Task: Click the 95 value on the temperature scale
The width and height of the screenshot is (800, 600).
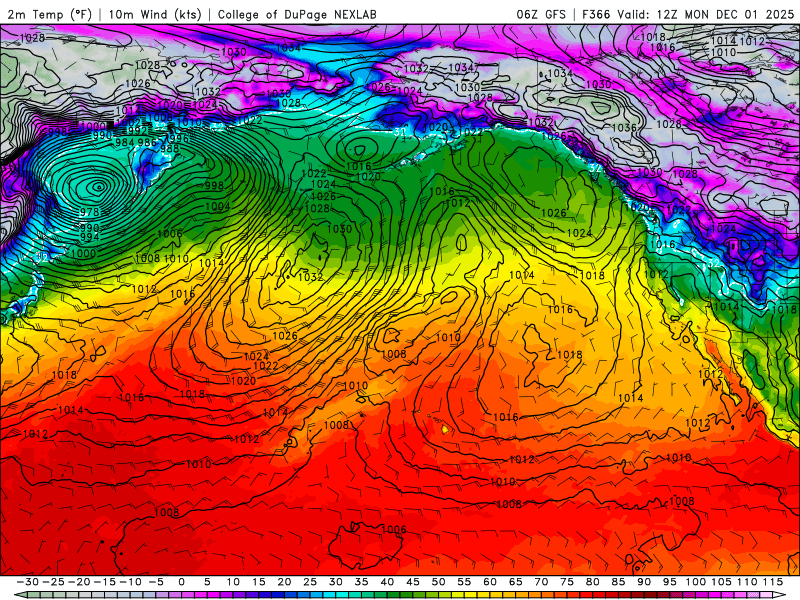Action: (x=670, y=582)
